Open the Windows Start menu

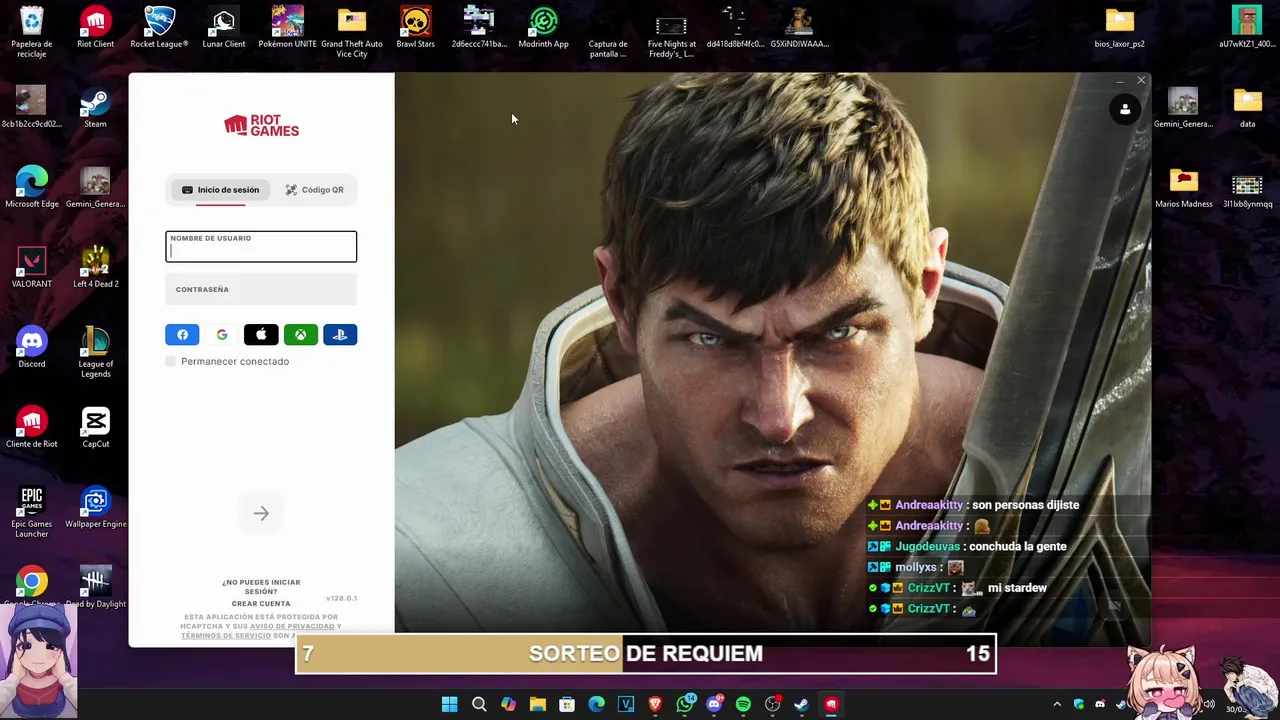coord(450,705)
